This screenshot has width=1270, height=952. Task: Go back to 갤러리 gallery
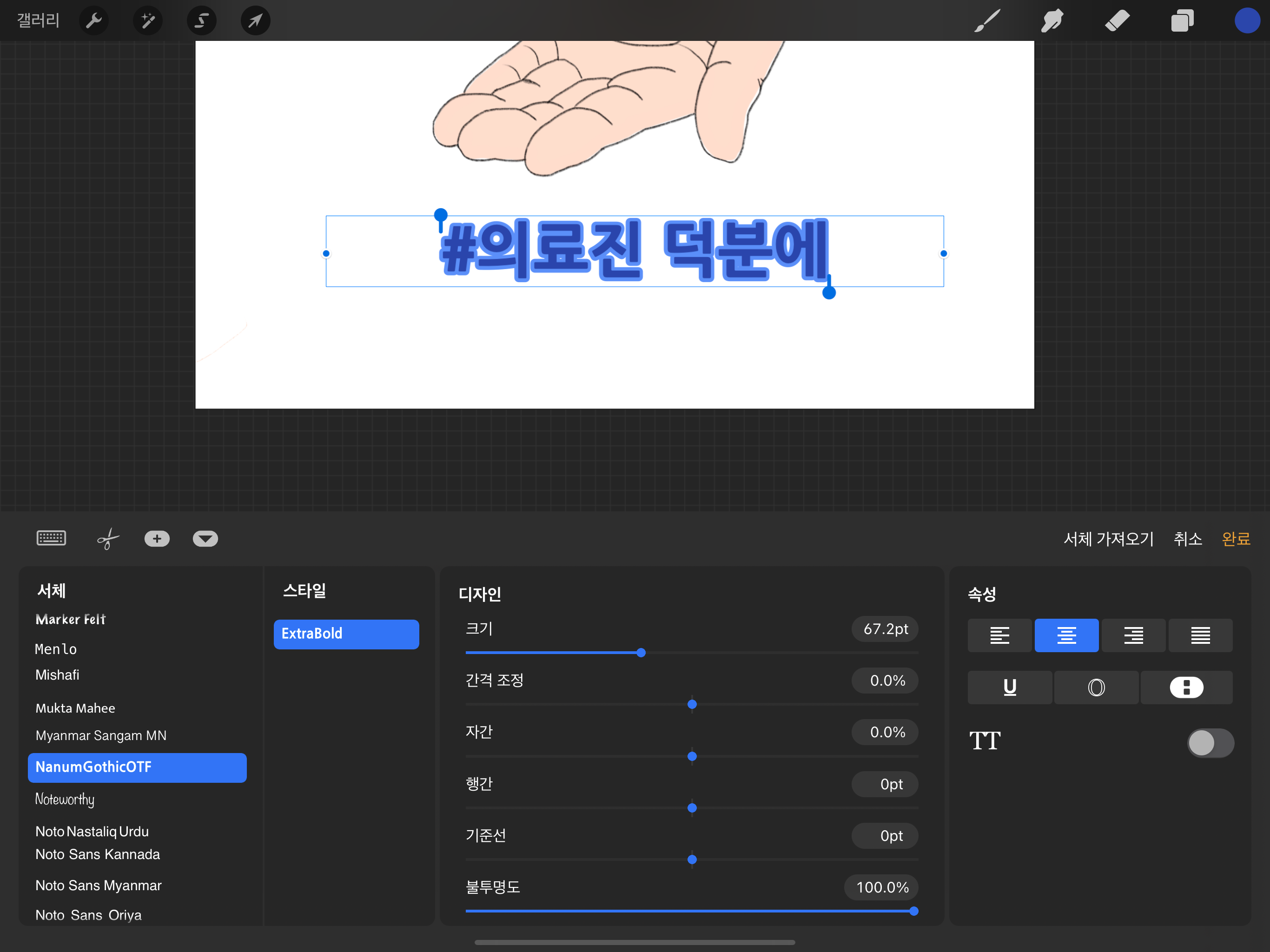[38, 20]
